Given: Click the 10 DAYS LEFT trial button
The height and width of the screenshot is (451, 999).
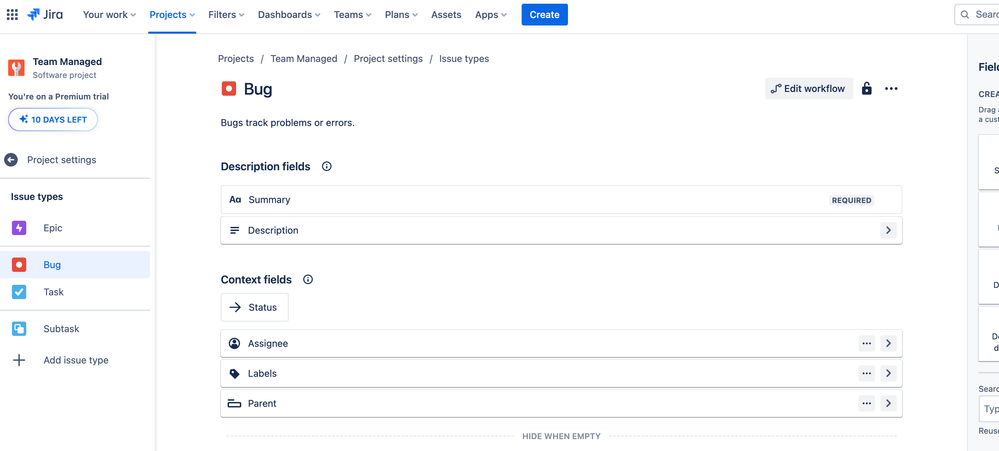Looking at the screenshot, I should (x=53, y=119).
